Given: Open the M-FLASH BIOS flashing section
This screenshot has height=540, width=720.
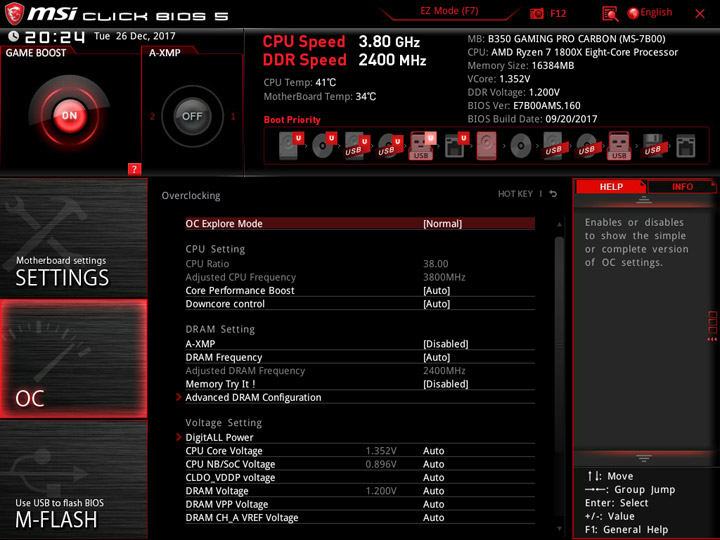Looking at the screenshot, I should [x=73, y=480].
